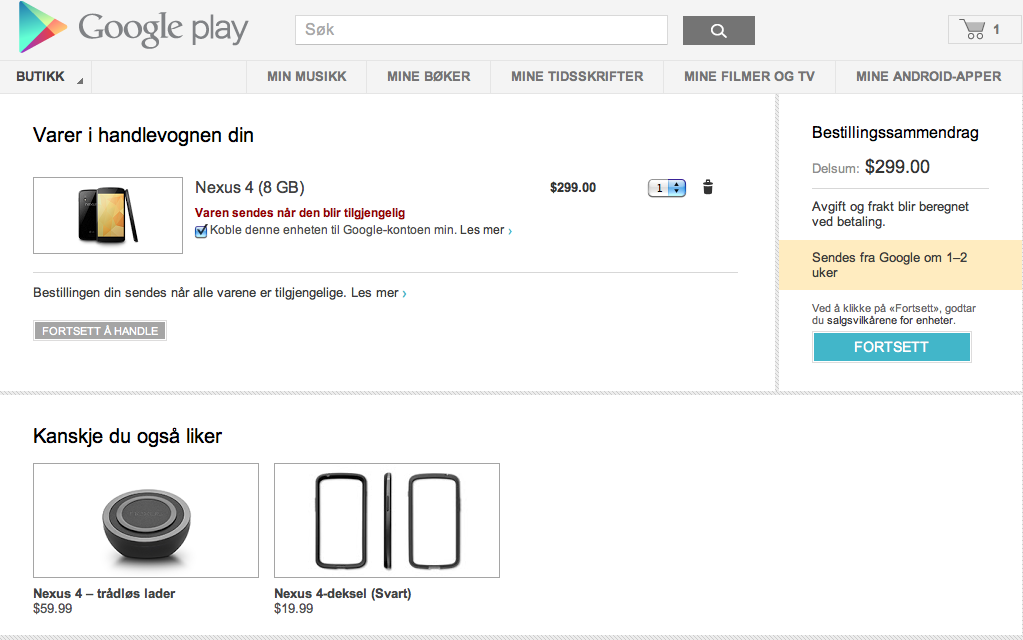Image resolution: width=1023 pixels, height=640 pixels.
Task: Click the $299.00 item price
Action: pyautogui.click(x=573, y=188)
